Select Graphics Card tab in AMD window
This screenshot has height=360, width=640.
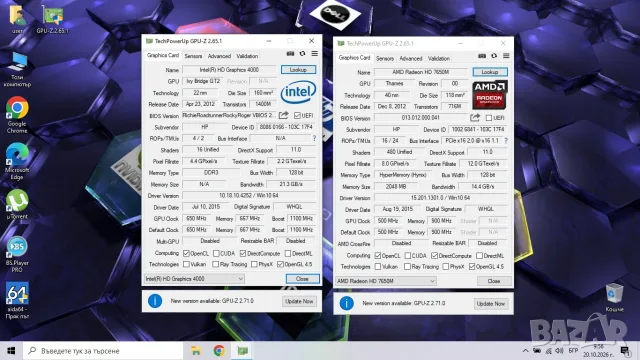pyautogui.click(x=354, y=58)
